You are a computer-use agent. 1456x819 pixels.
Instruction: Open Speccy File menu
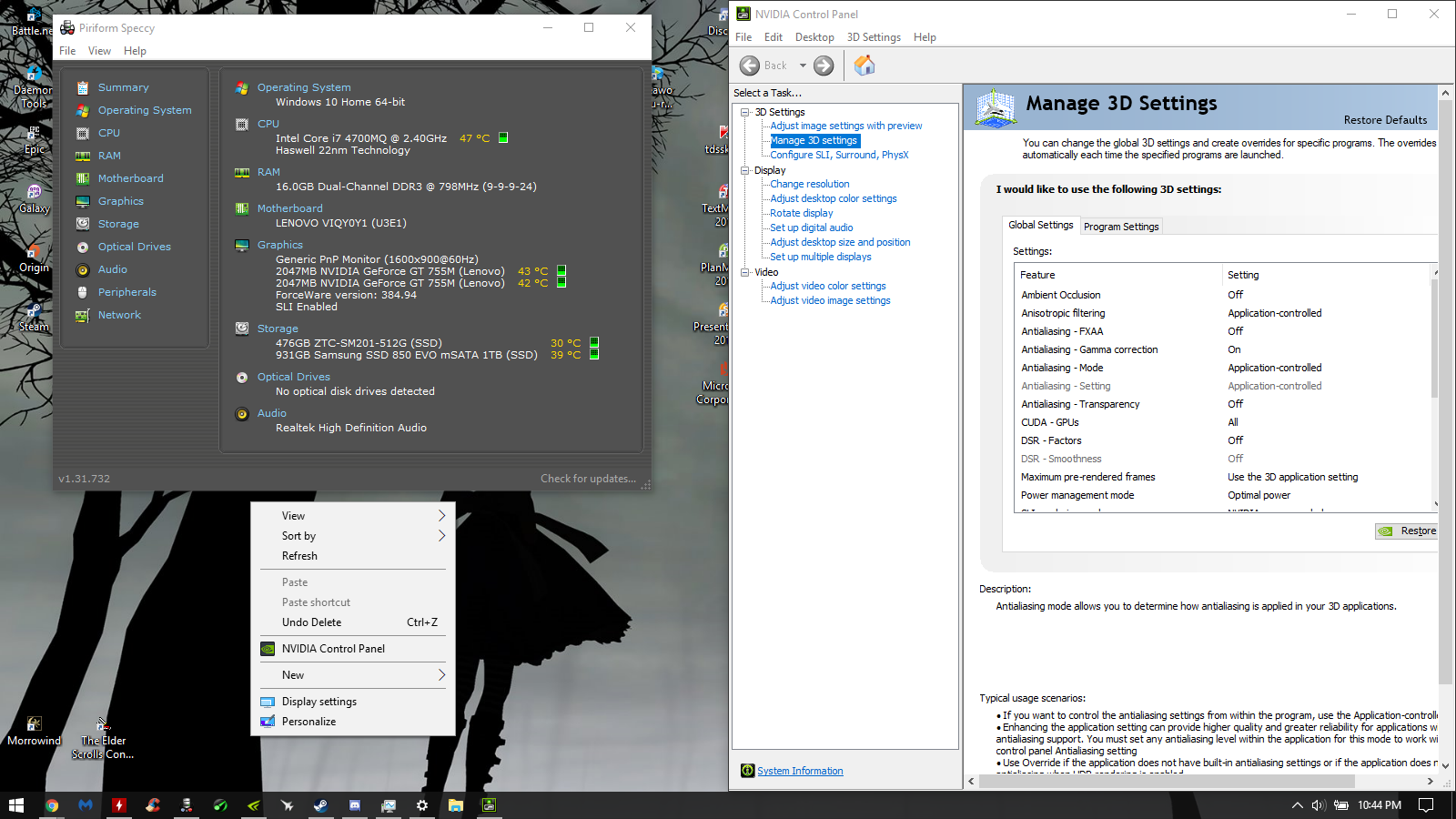[67, 51]
